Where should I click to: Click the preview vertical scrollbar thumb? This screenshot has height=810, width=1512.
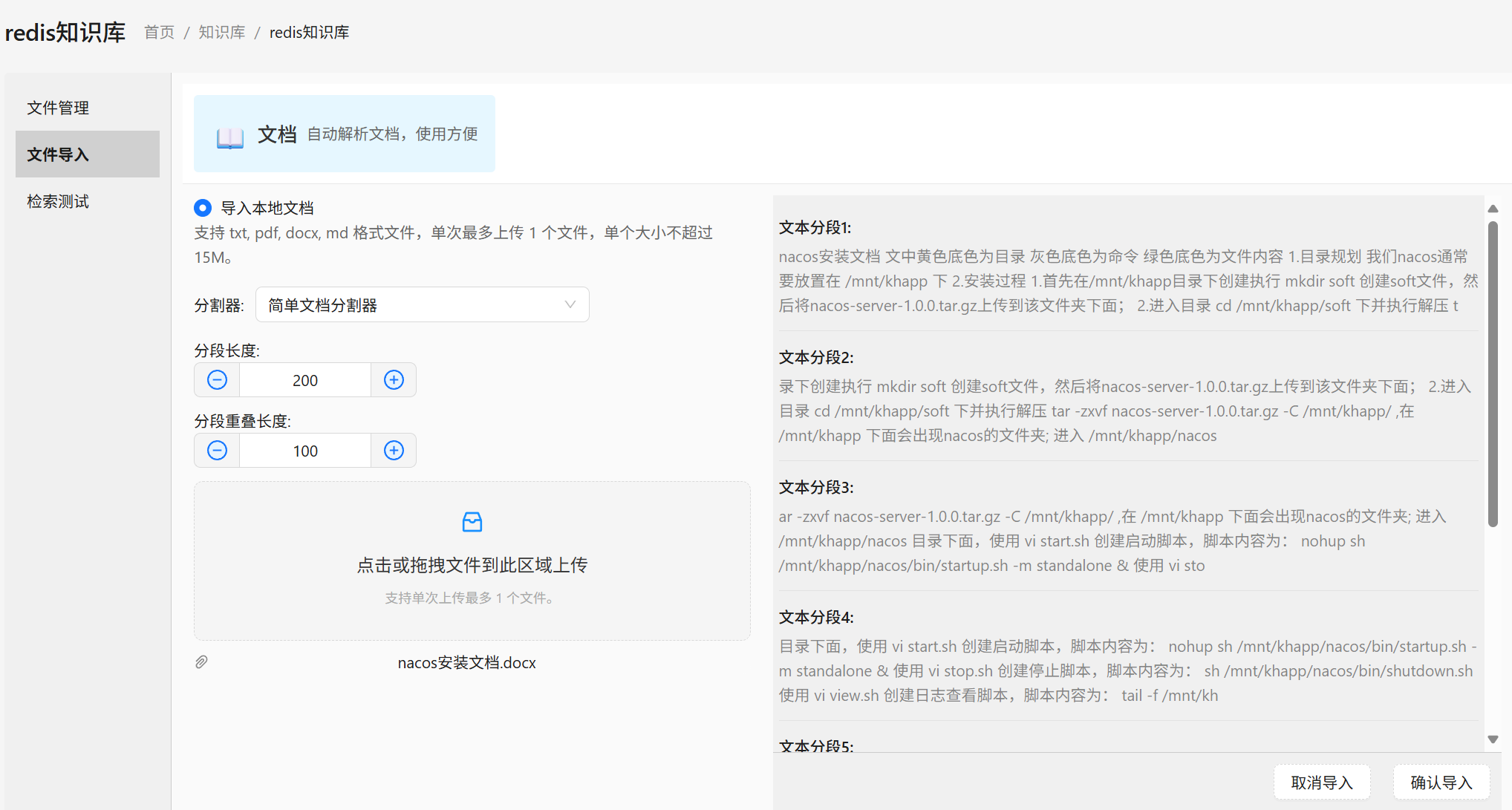(1493, 374)
